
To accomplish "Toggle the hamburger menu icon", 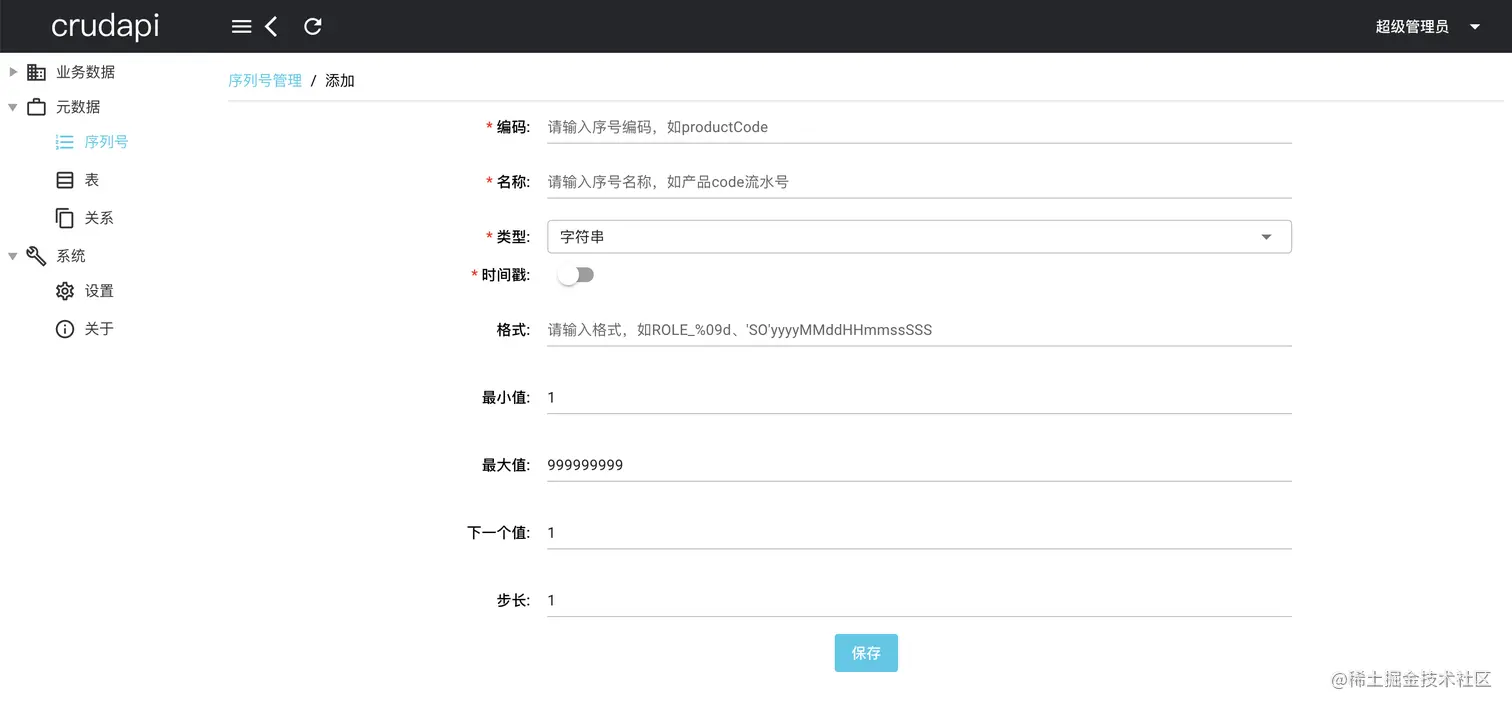I will 241,27.
